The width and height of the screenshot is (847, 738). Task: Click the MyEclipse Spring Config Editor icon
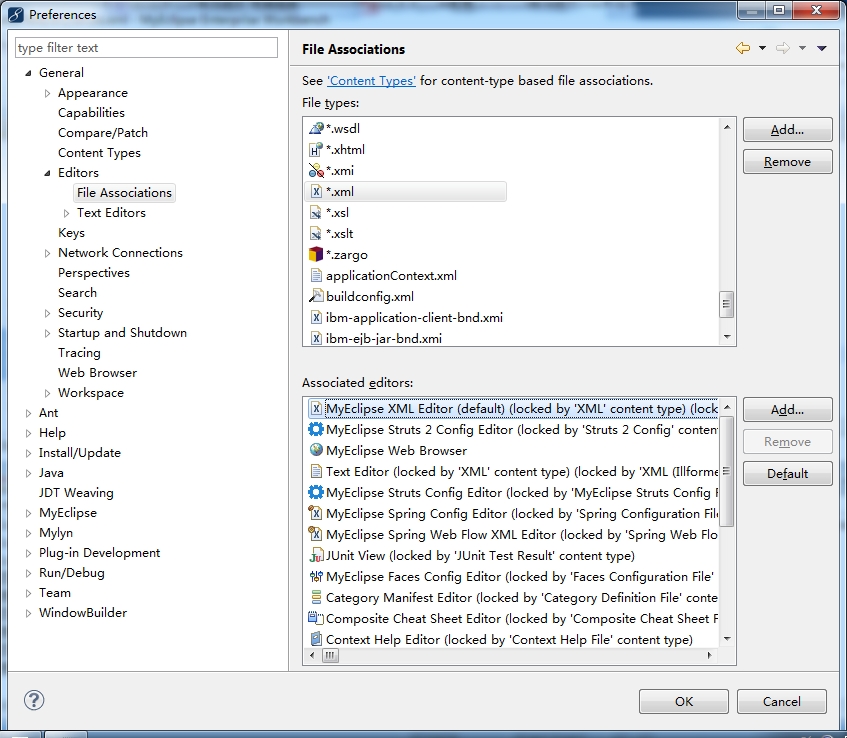click(x=315, y=513)
